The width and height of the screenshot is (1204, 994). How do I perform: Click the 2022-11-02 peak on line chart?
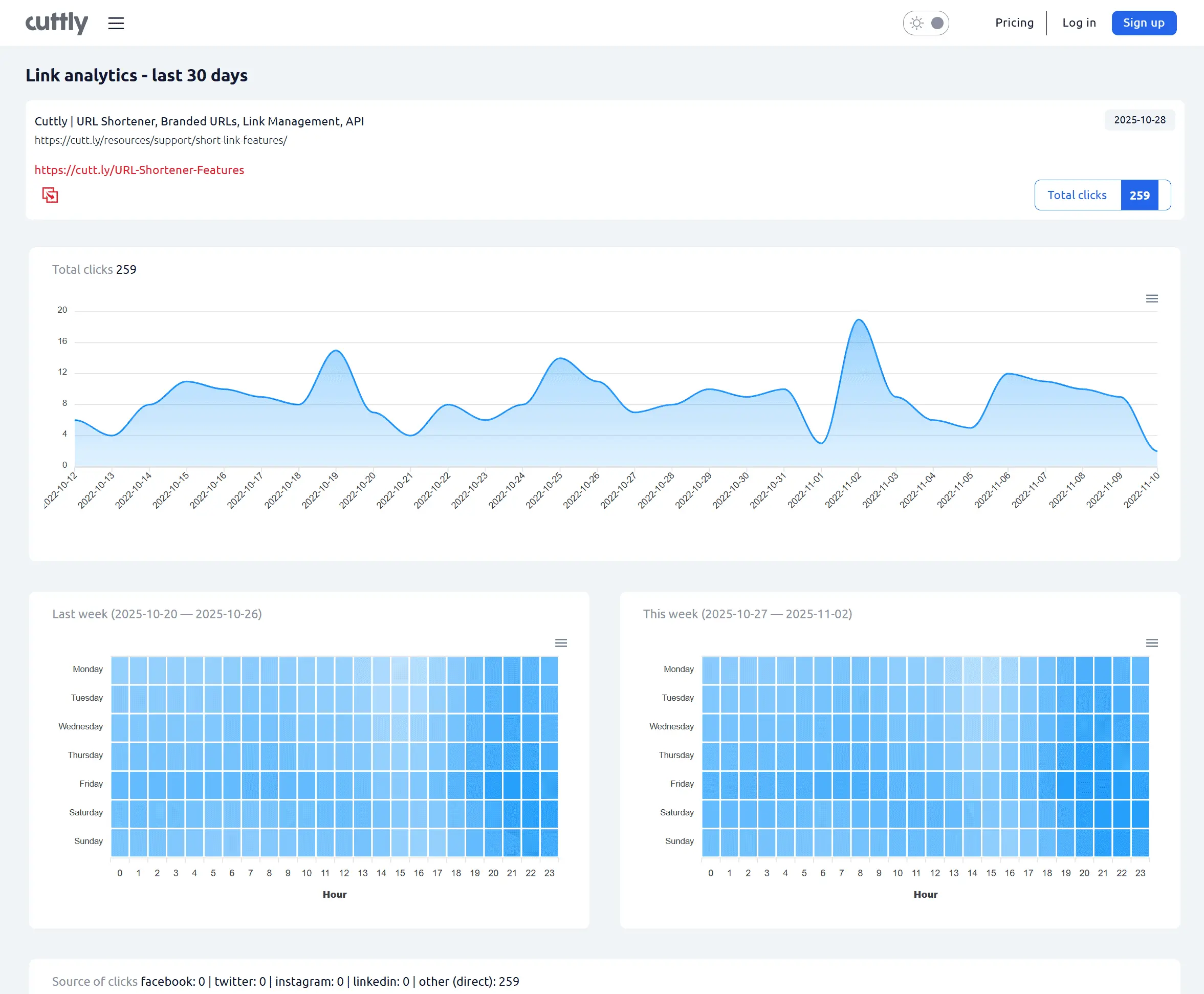pyautogui.click(x=859, y=319)
